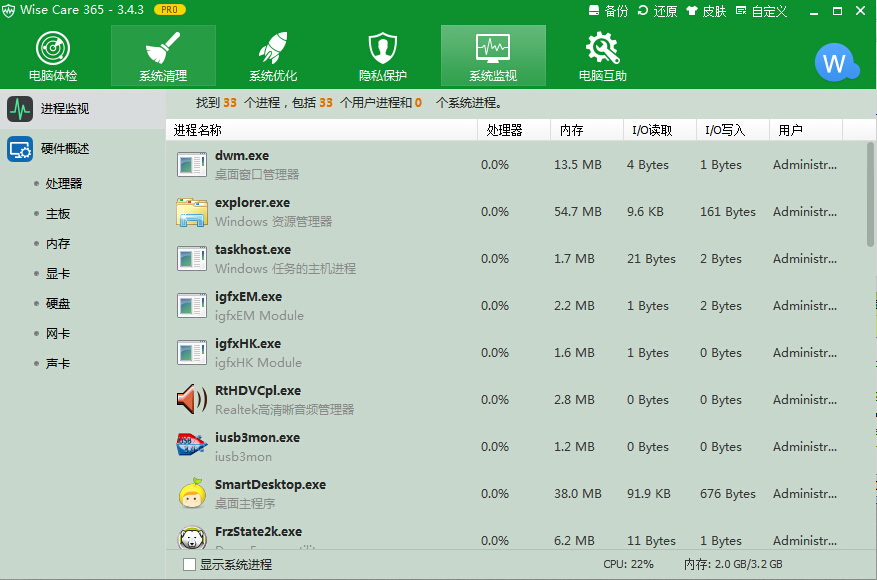Click the 91.9 KB I/O read value
The image size is (877, 580).
(648, 493)
